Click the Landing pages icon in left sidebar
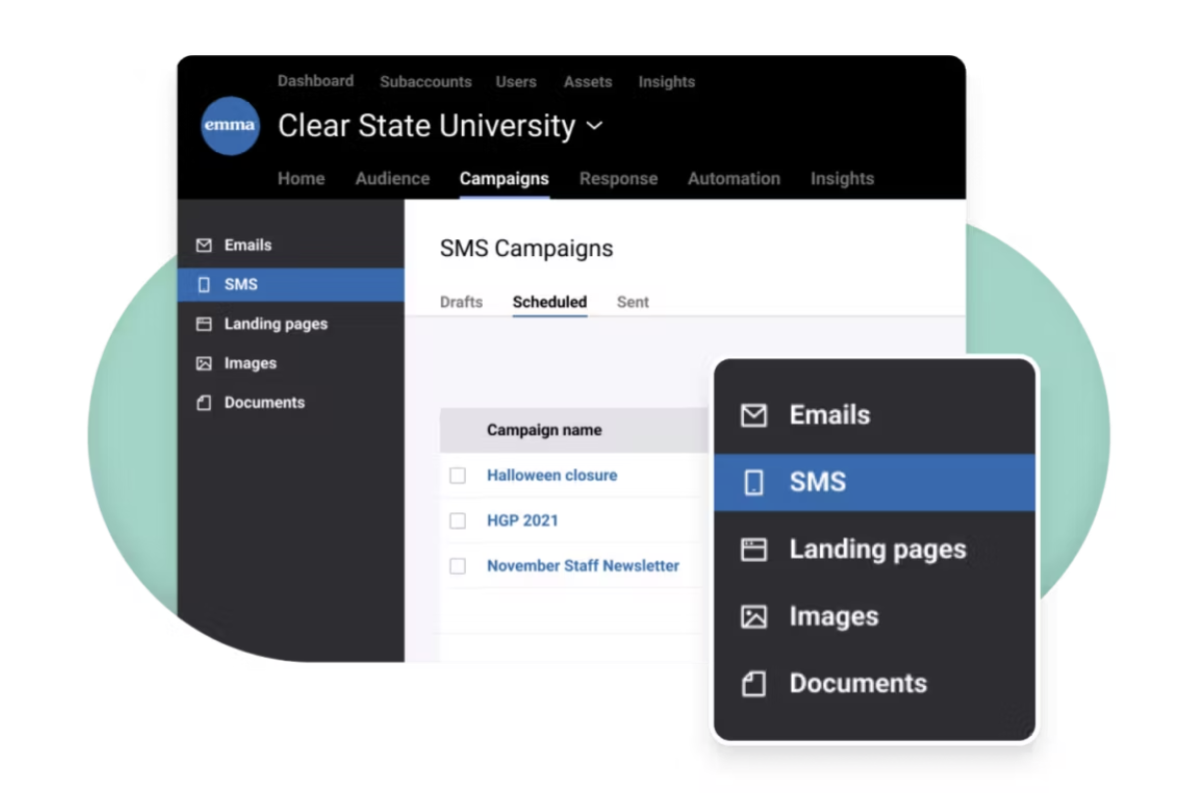Viewport: 1203px width, 793px height. tap(204, 324)
